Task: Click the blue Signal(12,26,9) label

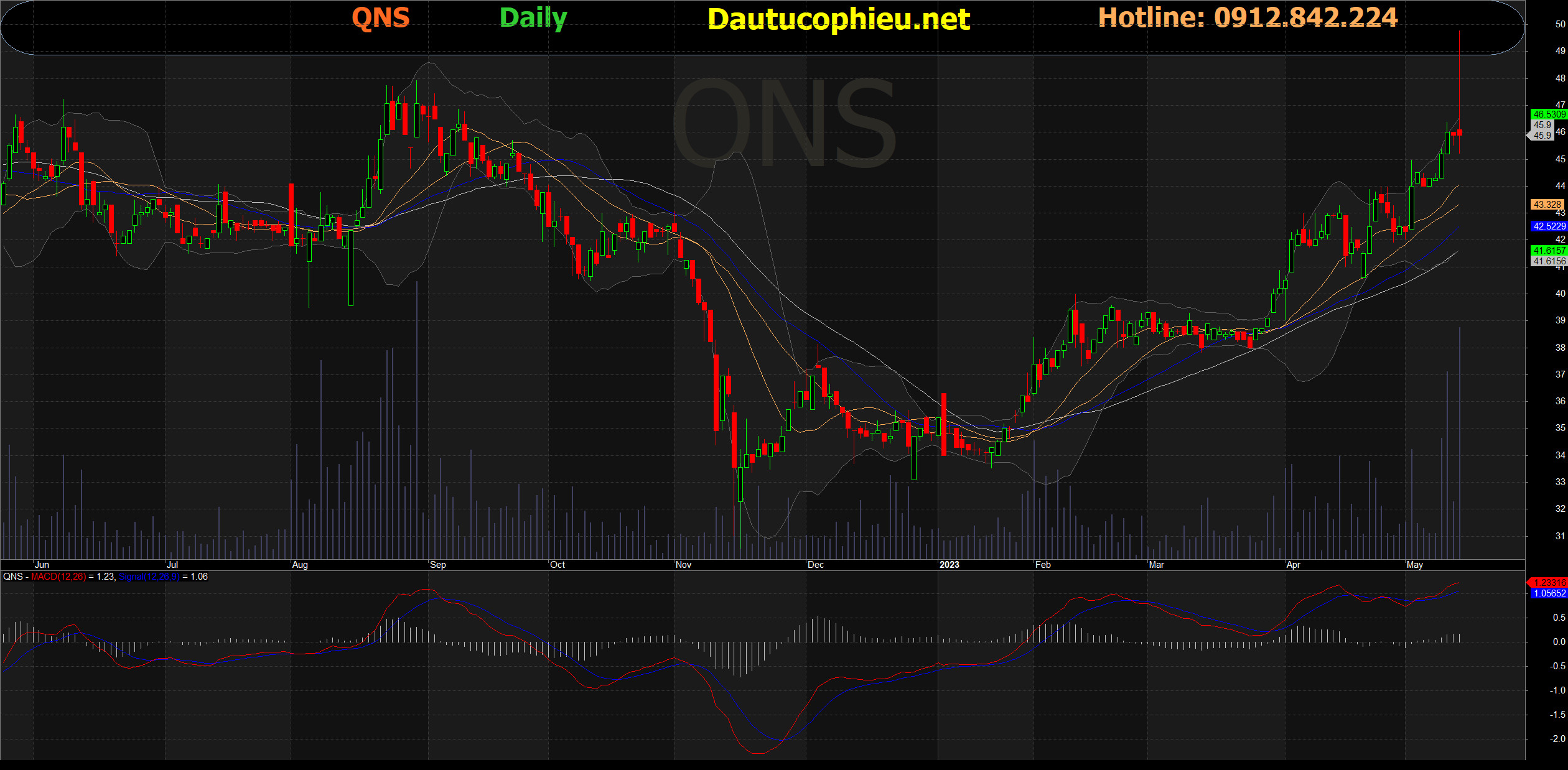Action: point(149,577)
